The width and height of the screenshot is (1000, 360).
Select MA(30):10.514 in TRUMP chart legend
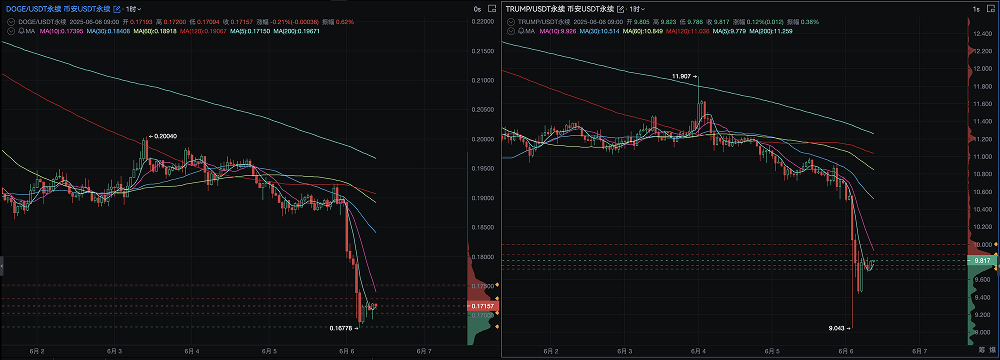pyautogui.click(x=599, y=31)
